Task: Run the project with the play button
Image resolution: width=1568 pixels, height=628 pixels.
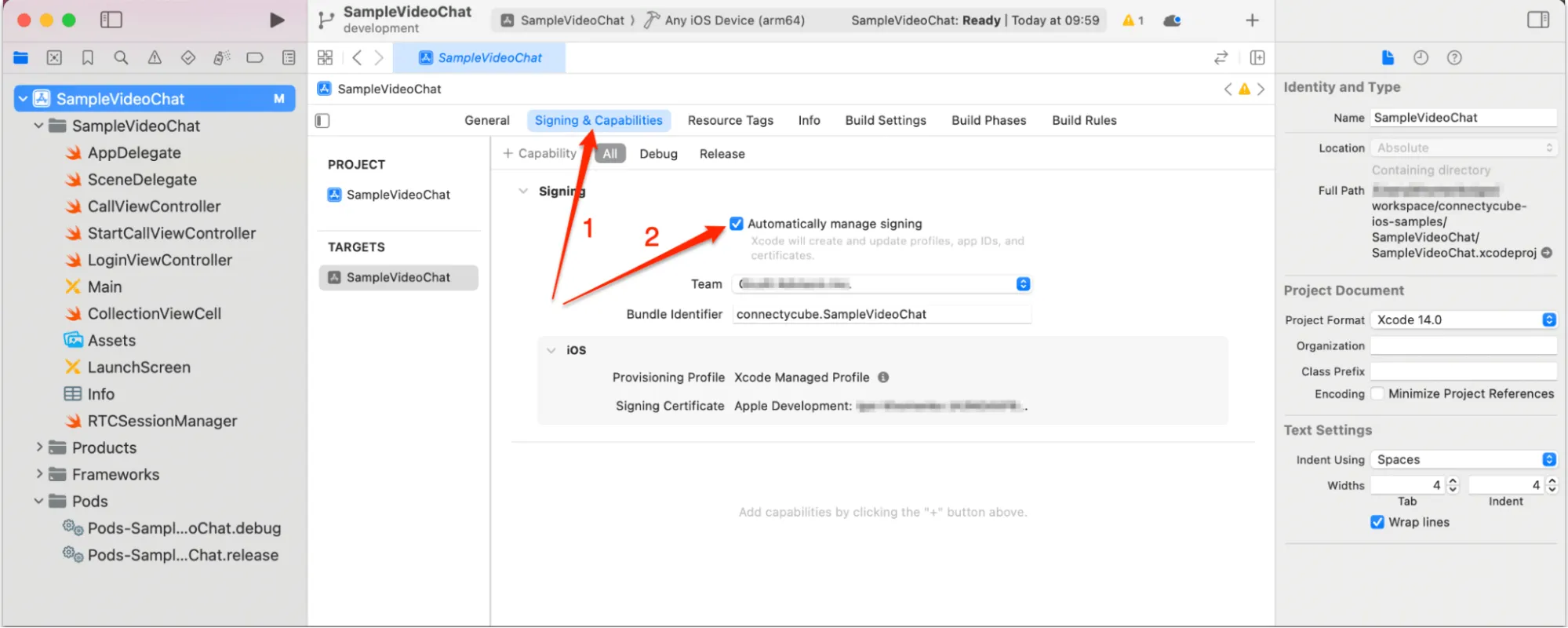Action: (x=277, y=20)
